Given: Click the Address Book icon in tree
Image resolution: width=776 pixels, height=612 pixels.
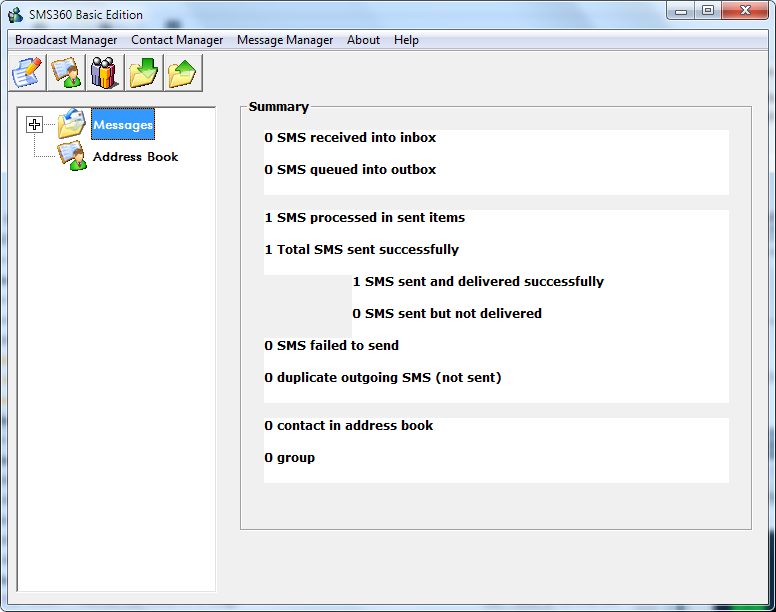Looking at the screenshot, I should 72,156.
